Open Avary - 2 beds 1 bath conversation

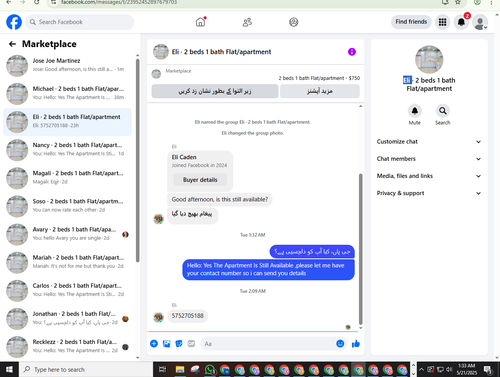click(67, 234)
